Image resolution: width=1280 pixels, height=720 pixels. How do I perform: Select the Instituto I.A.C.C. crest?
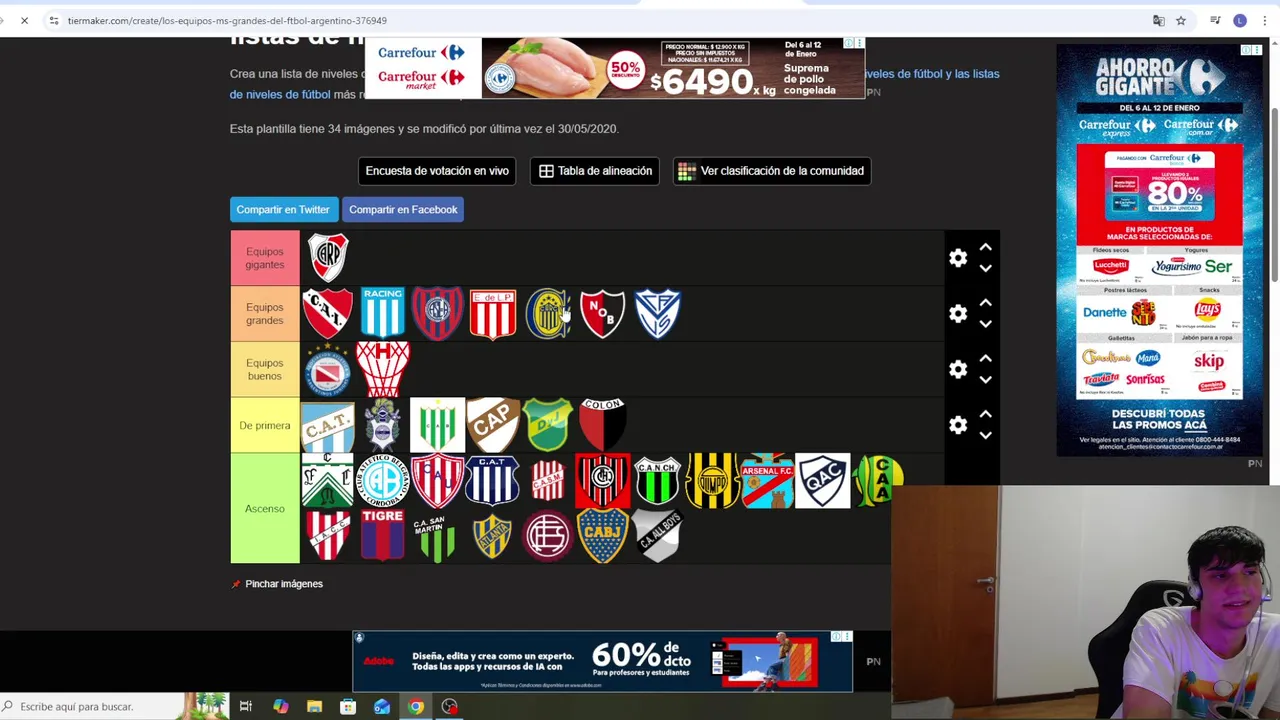(327, 536)
